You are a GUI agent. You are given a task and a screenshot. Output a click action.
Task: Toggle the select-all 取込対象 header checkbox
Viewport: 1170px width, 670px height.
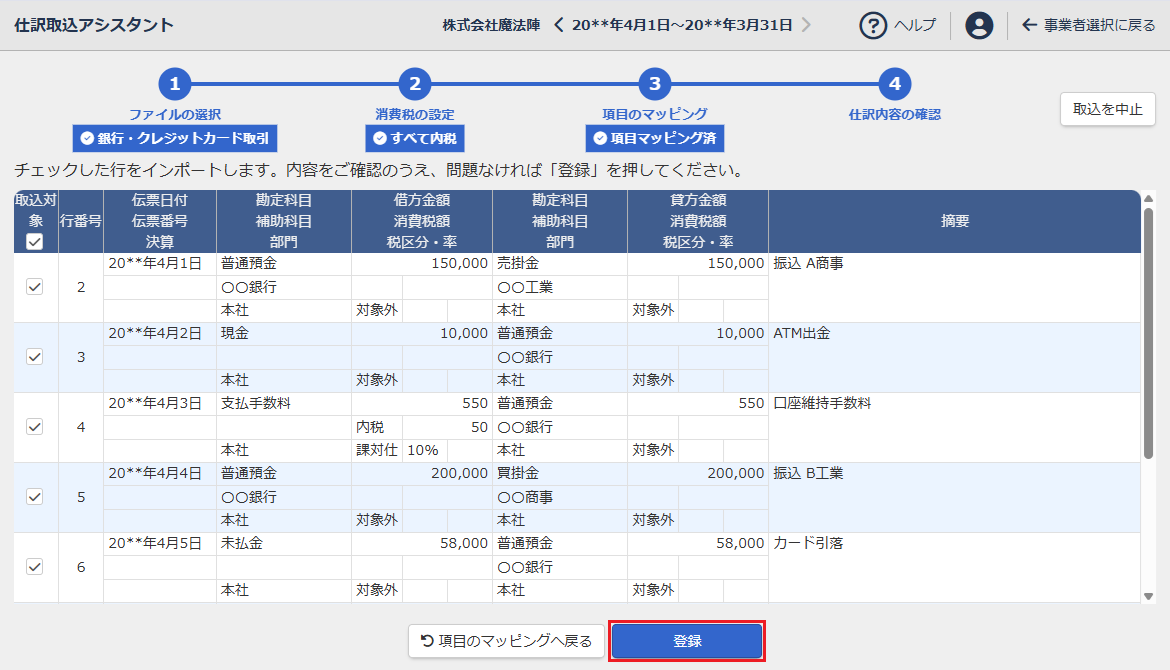coord(35,242)
